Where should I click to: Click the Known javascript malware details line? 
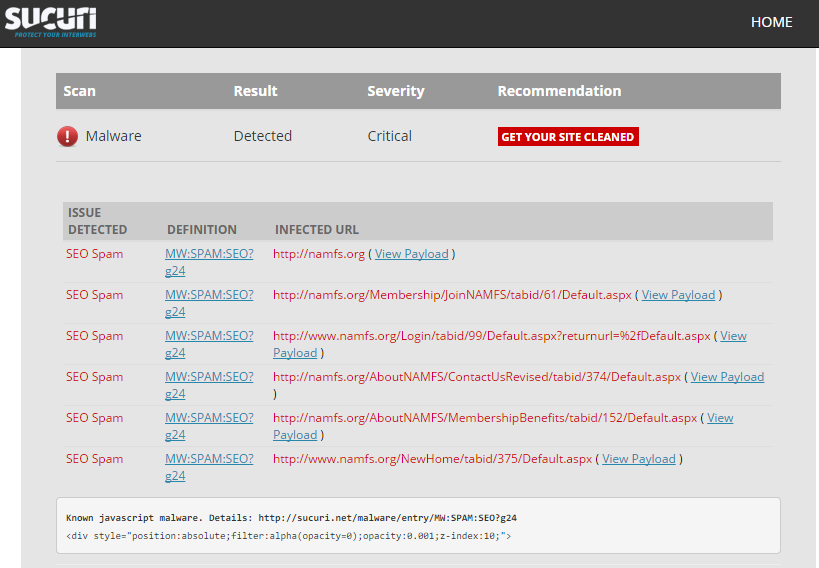[291, 518]
